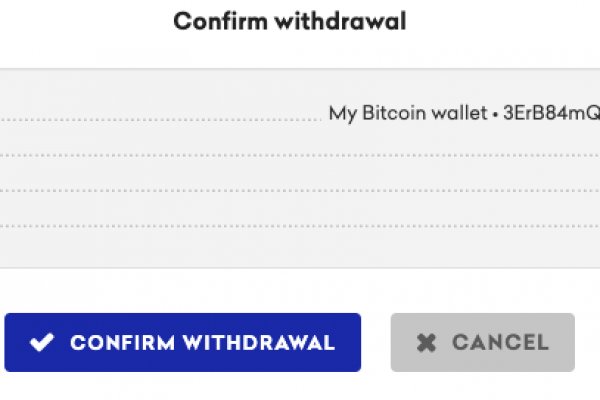Click the word "Bitcoin" in the wallet row
Image resolution: width=600 pixels, height=400 pixels.
(x=385, y=114)
